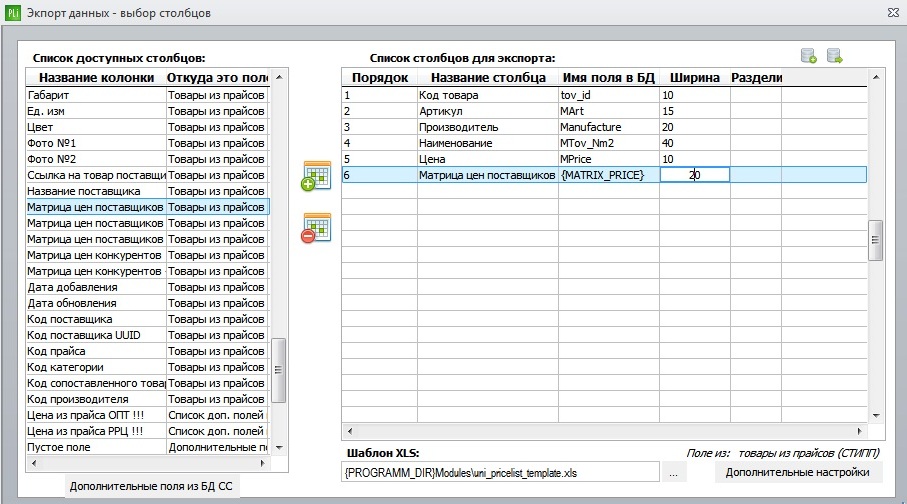Select Цена из прайса ОПТ !!! row
This screenshot has width=907, height=504.
click(x=148, y=415)
